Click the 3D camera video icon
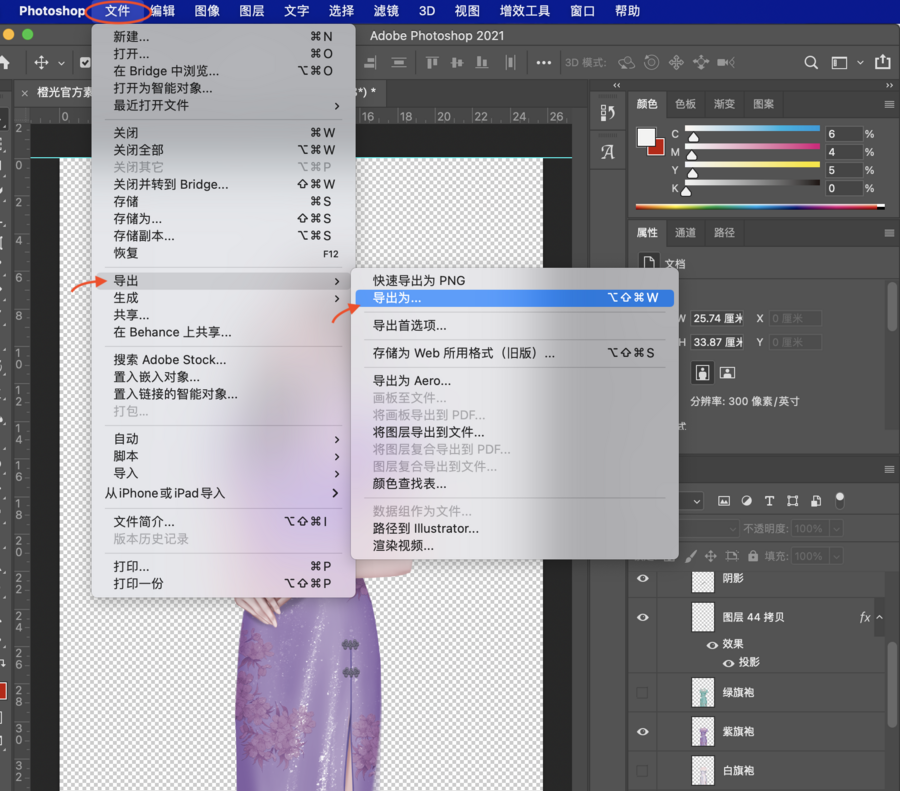This screenshot has height=791, width=900. pos(725,62)
